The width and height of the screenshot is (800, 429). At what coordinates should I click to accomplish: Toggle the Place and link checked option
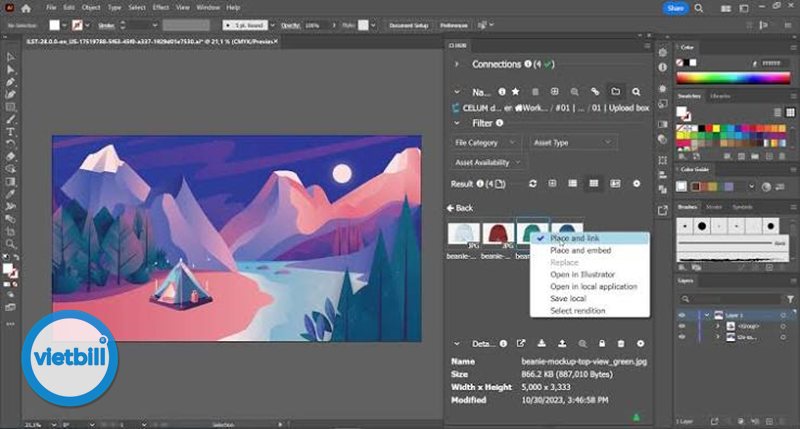coord(590,238)
